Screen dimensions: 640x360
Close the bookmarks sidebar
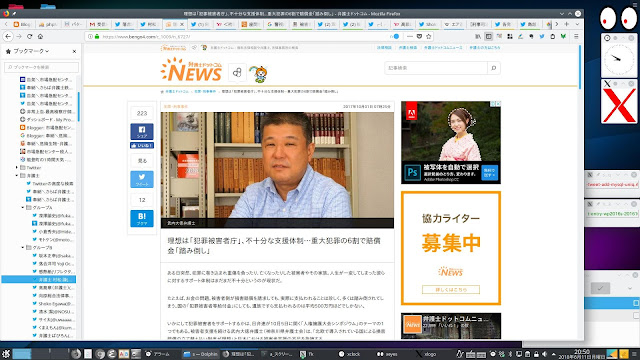74,51
